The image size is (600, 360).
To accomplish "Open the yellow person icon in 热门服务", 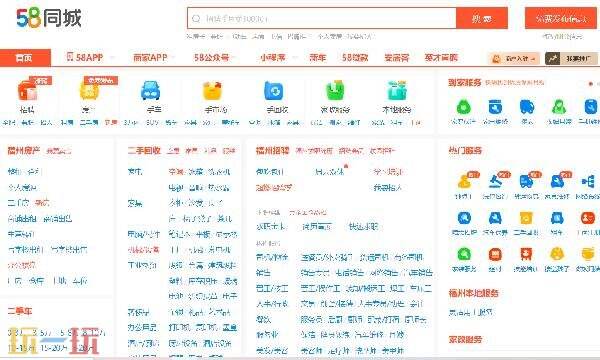I will [464, 181].
